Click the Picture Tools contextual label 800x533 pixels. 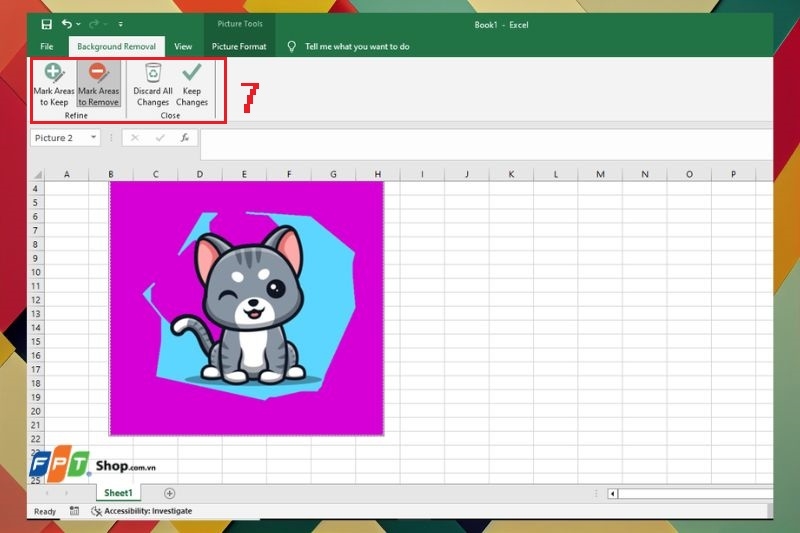tap(240, 24)
